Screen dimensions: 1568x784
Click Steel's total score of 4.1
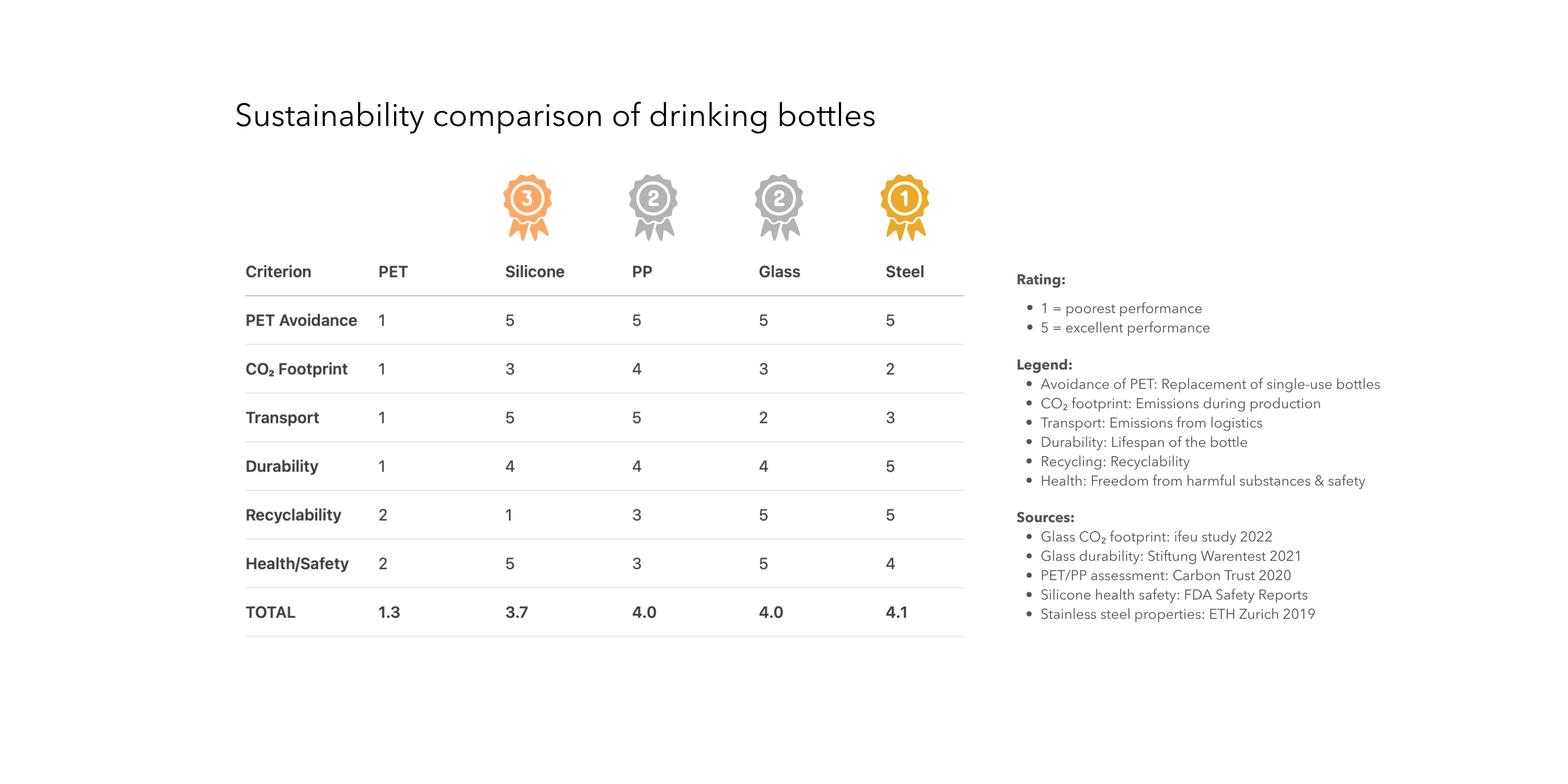tap(896, 613)
